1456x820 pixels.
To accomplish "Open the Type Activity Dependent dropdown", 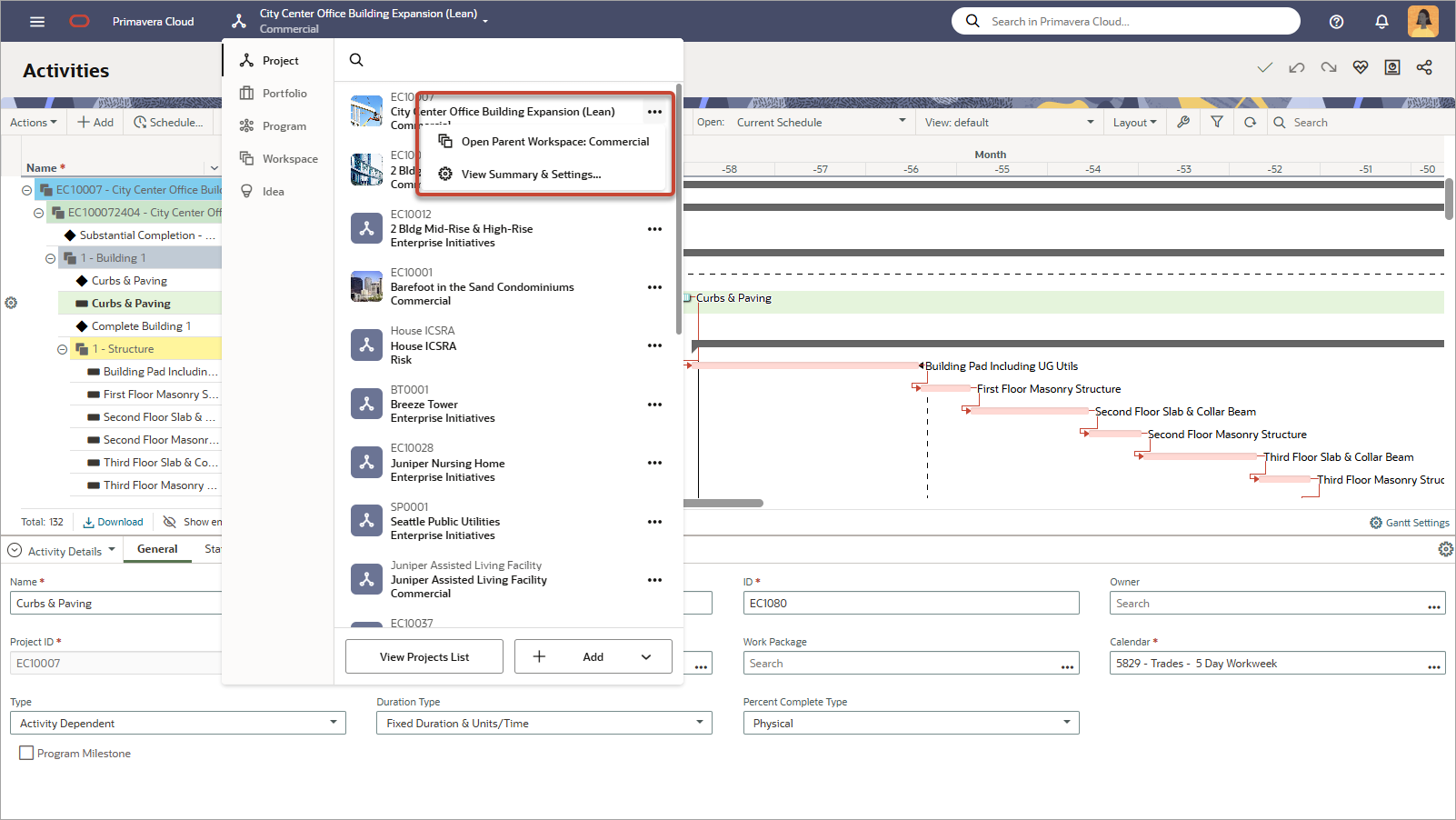I will (178, 724).
